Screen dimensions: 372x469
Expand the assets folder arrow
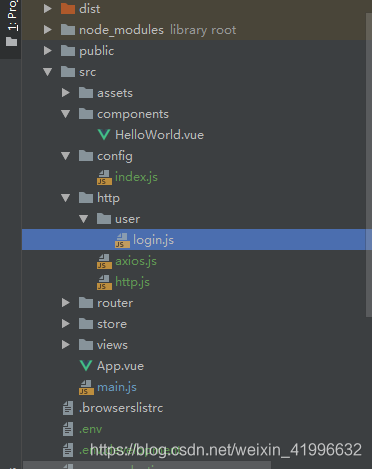pyautogui.click(x=66, y=93)
